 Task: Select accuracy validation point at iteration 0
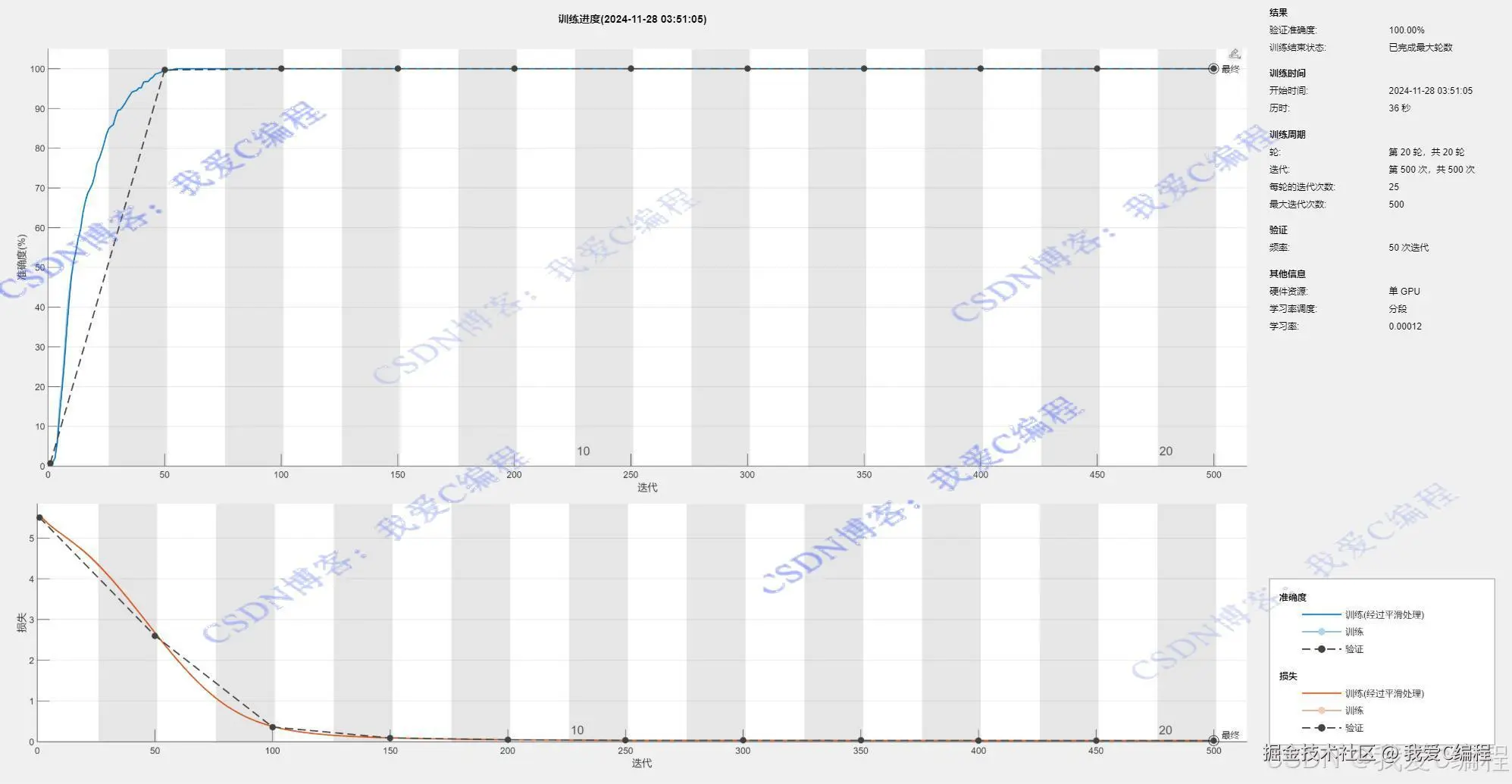[50, 464]
